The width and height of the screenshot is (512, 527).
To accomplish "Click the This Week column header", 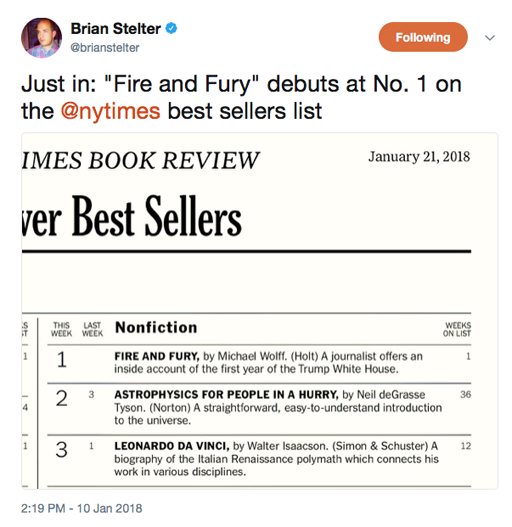I will pos(62,329).
